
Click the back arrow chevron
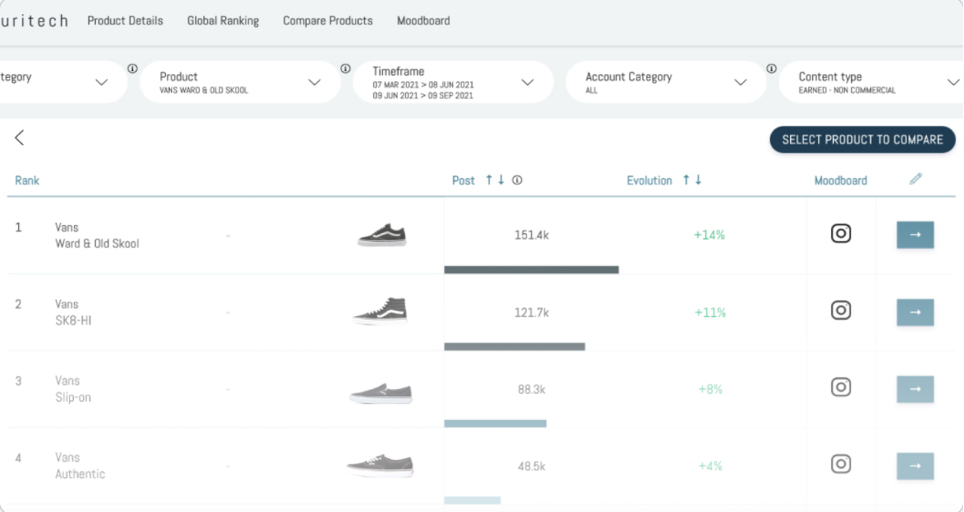click(19, 138)
